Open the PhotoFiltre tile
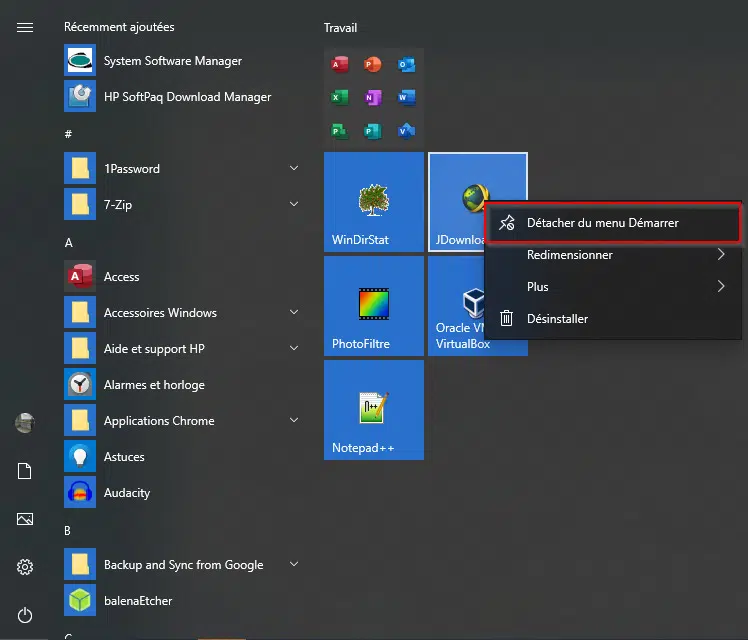The height and width of the screenshot is (640, 748). click(x=374, y=306)
